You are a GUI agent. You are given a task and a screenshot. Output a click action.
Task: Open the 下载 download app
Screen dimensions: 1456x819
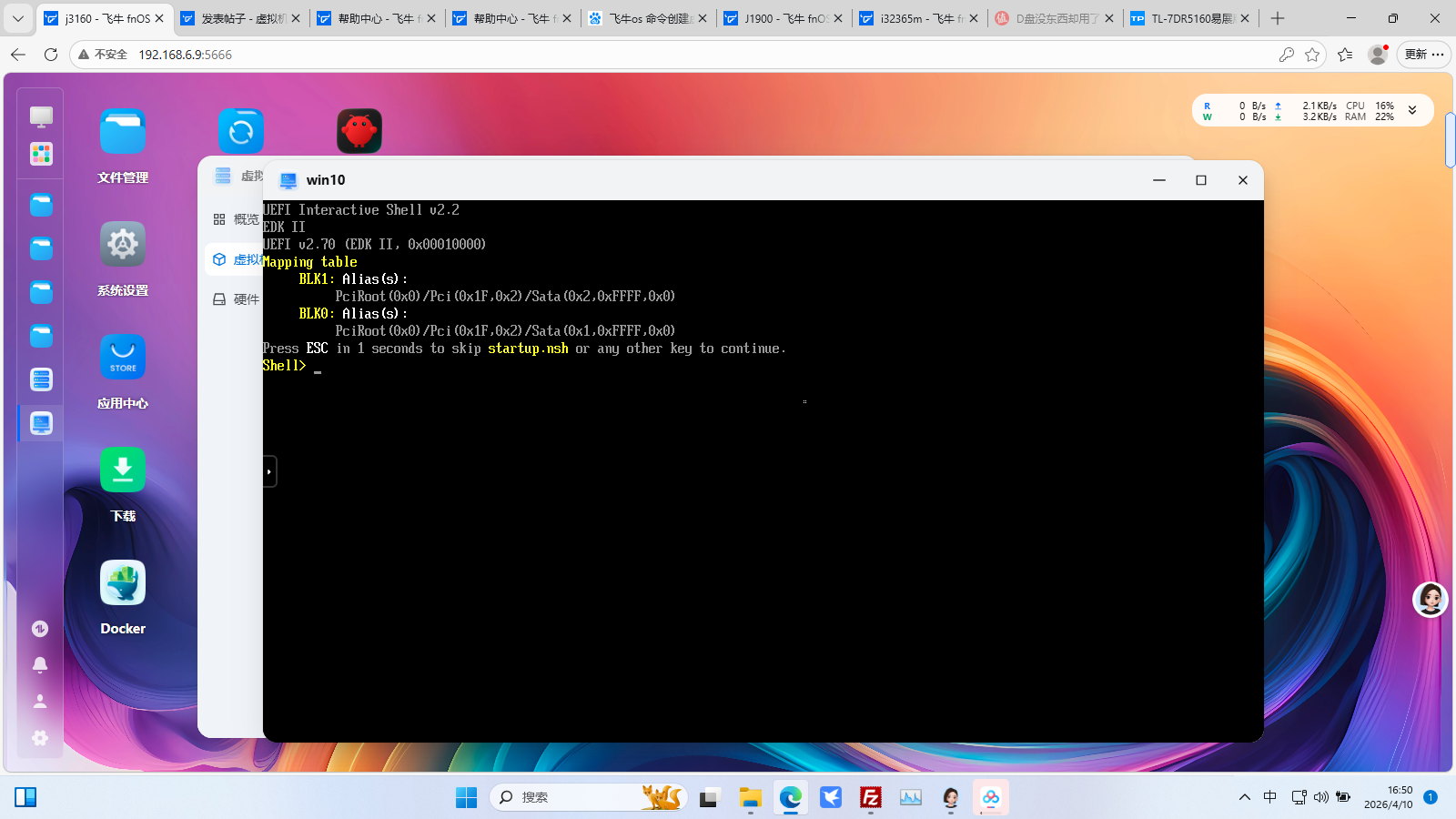click(x=123, y=470)
